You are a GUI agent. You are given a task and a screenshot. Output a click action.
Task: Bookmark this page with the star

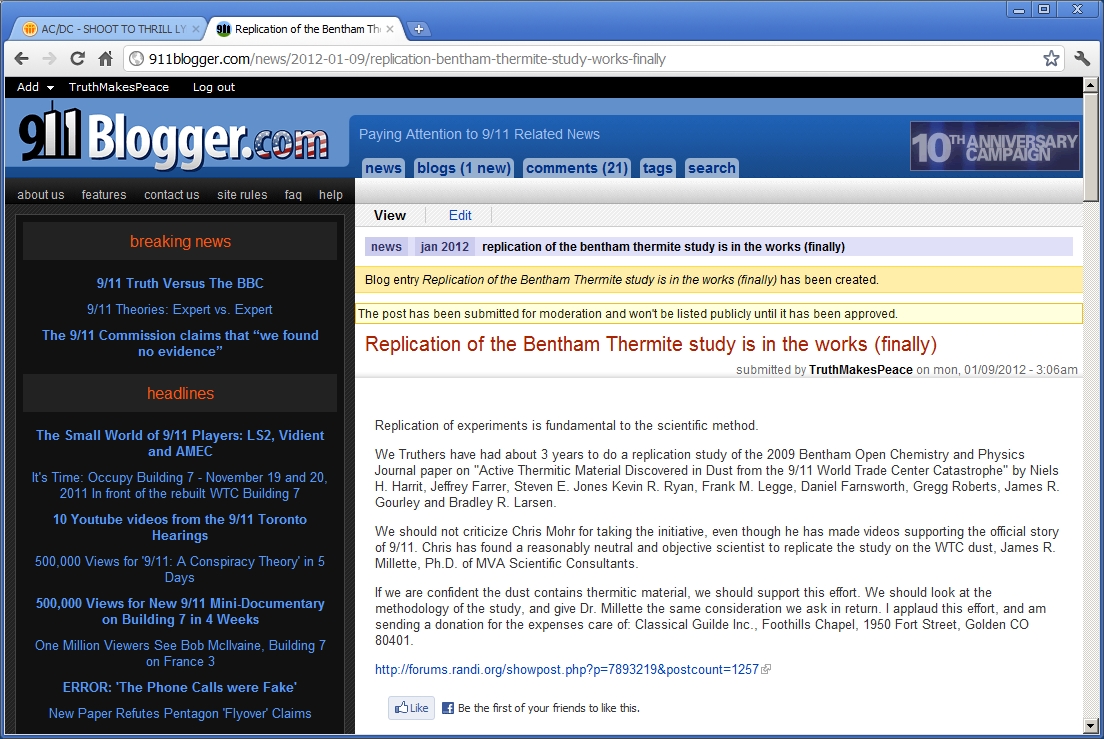click(1051, 58)
